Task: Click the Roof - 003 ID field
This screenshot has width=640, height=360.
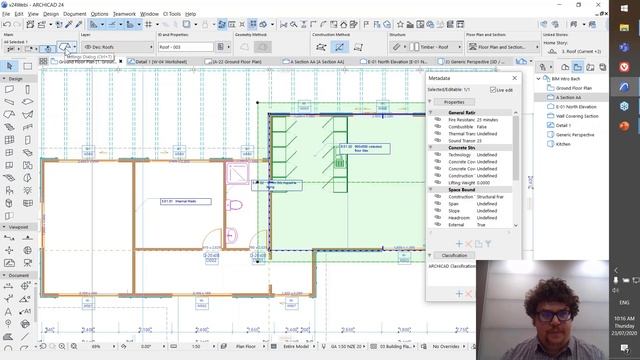Action: coord(186,47)
